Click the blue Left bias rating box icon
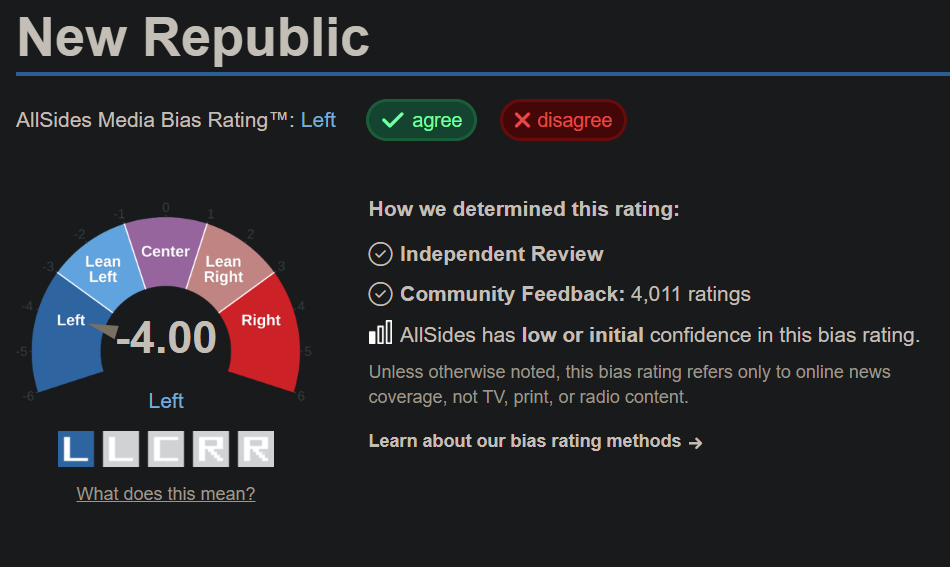950x567 pixels. (x=76, y=449)
